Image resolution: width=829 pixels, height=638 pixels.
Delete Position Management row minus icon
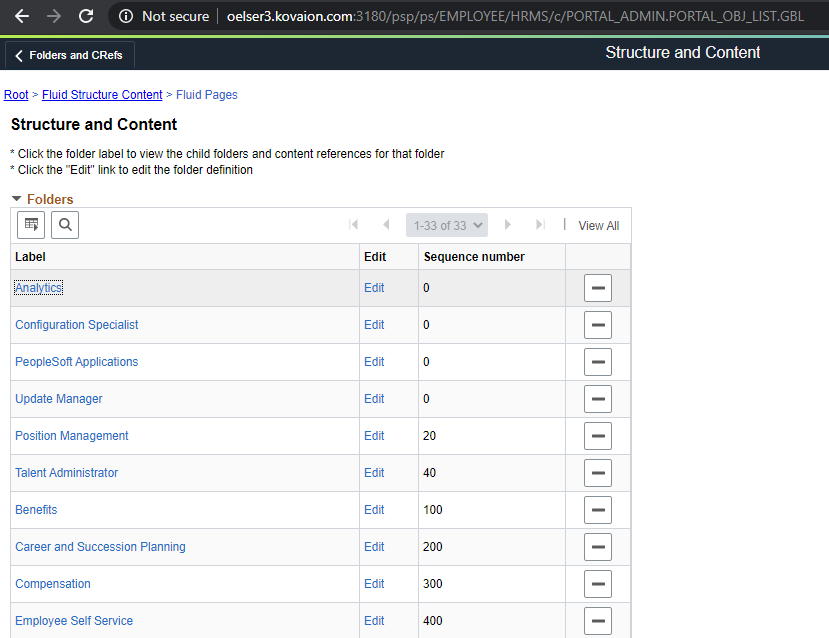point(598,436)
